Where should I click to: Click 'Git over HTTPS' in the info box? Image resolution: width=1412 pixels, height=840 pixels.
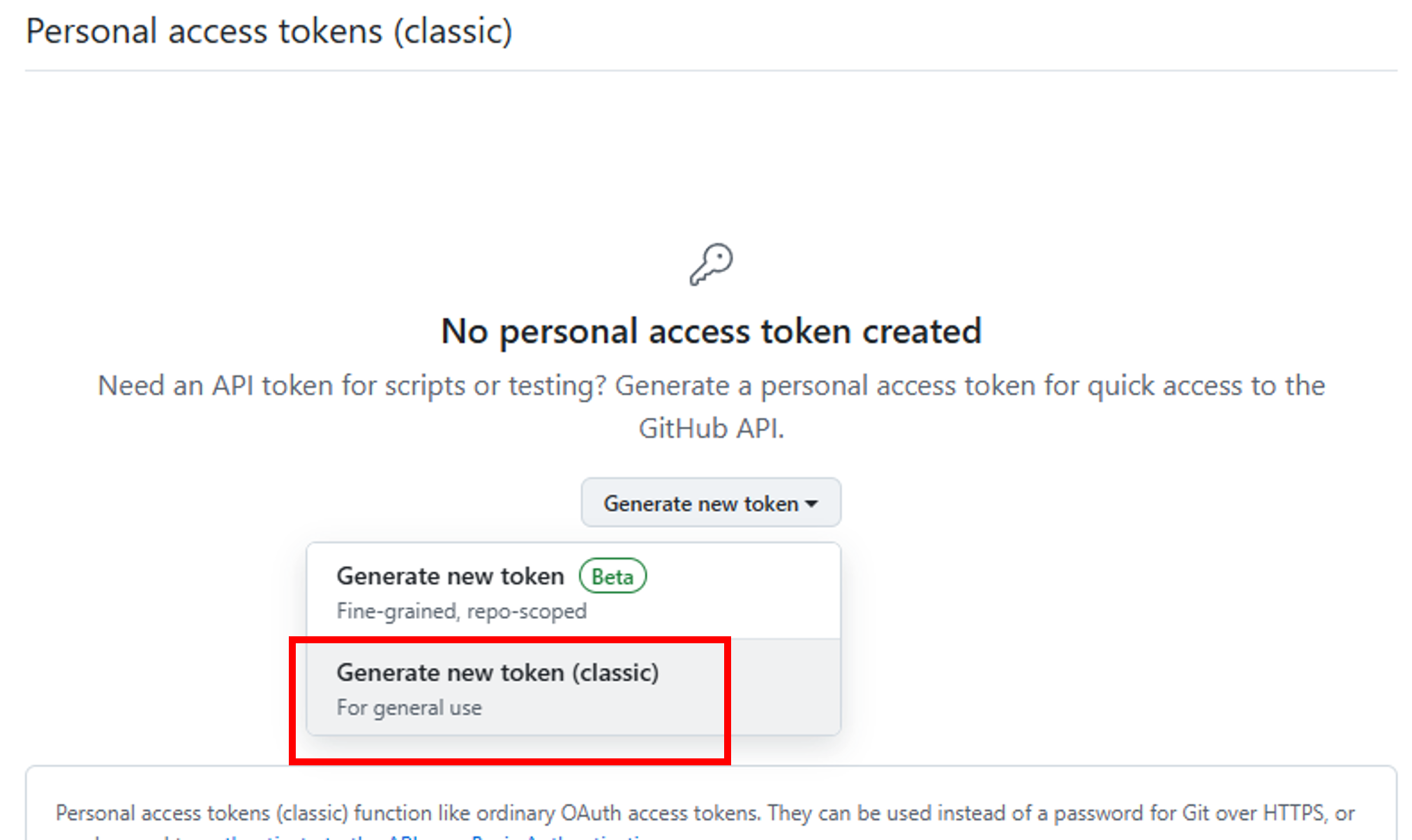pyautogui.click(x=1253, y=813)
